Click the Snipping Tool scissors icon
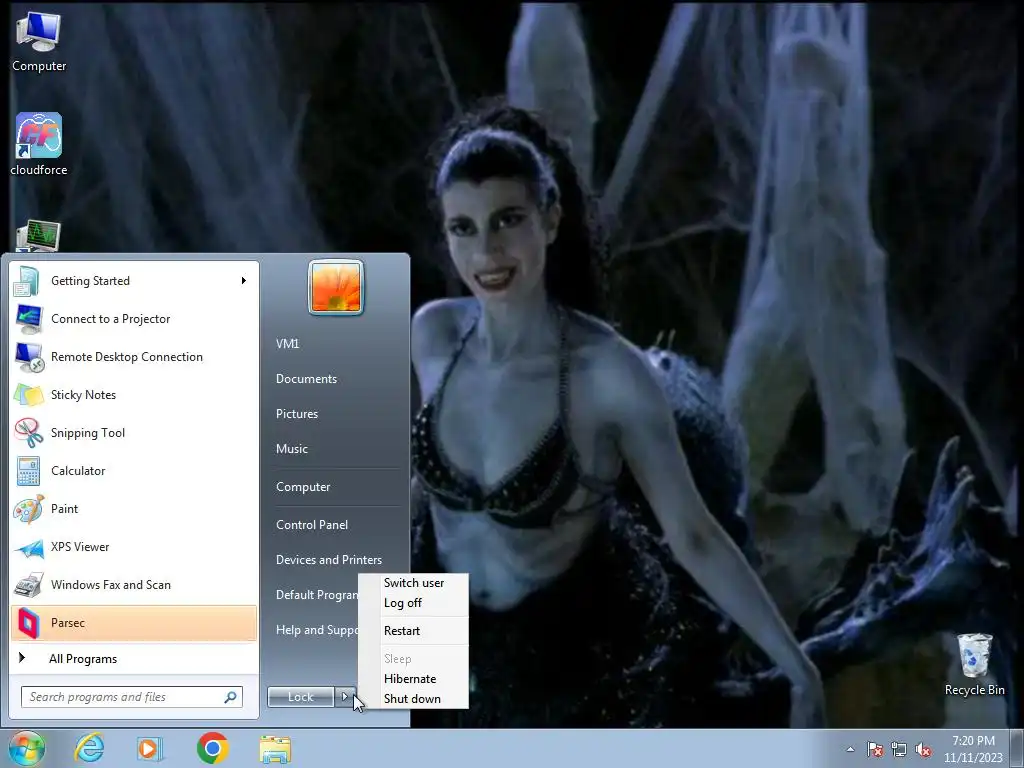The height and width of the screenshot is (768, 1024). point(28,432)
